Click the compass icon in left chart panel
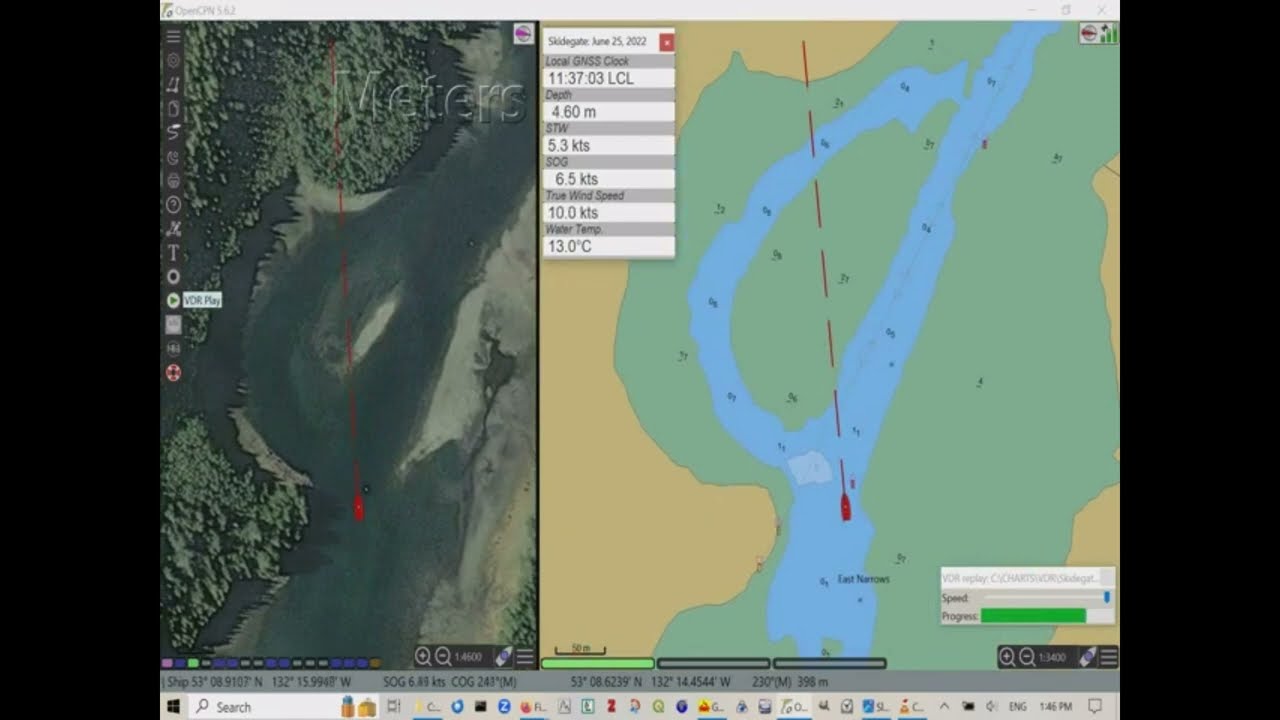The height and width of the screenshot is (720, 1280). [523, 33]
